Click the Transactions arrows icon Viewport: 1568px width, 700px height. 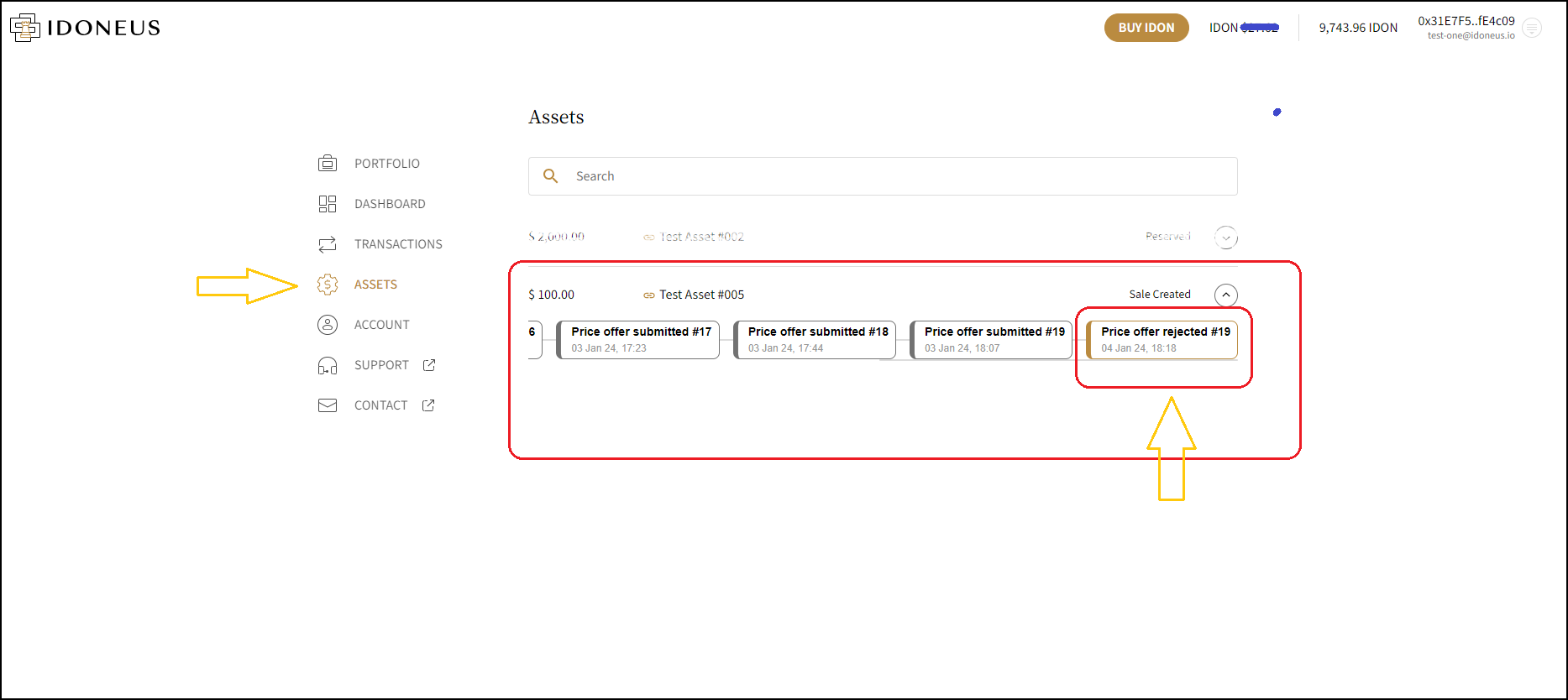(328, 244)
